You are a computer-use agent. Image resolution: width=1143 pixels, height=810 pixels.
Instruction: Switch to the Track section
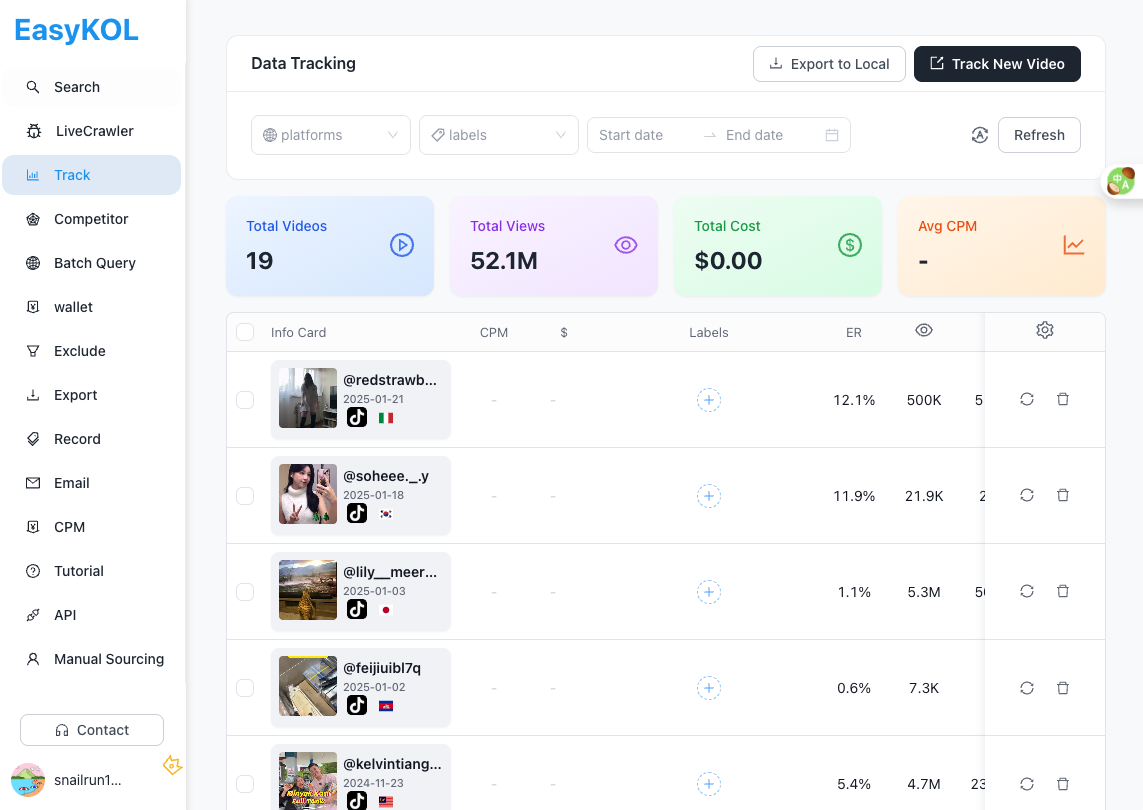[71, 175]
